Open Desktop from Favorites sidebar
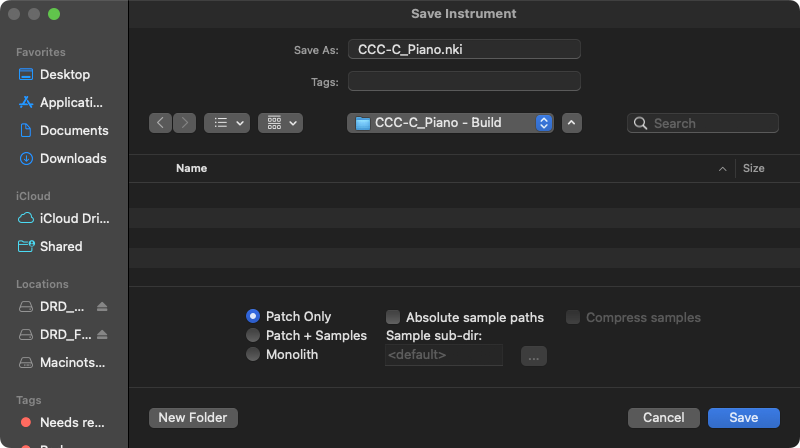800x448 pixels. pyautogui.click(x=64, y=75)
